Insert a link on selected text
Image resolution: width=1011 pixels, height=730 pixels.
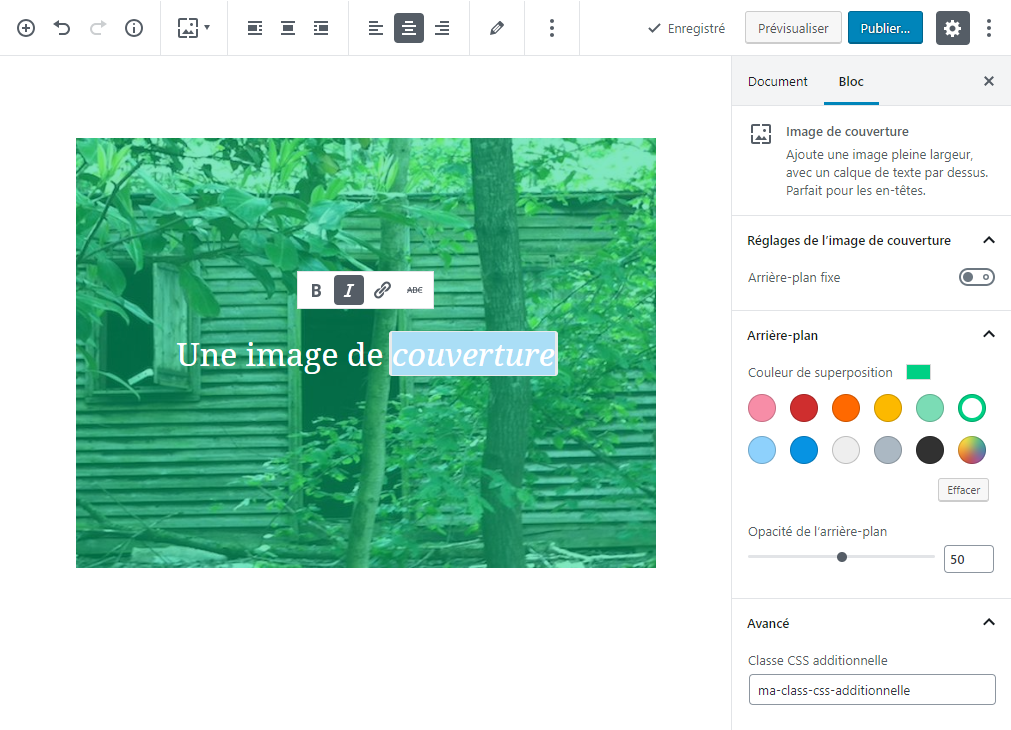tap(382, 291)
